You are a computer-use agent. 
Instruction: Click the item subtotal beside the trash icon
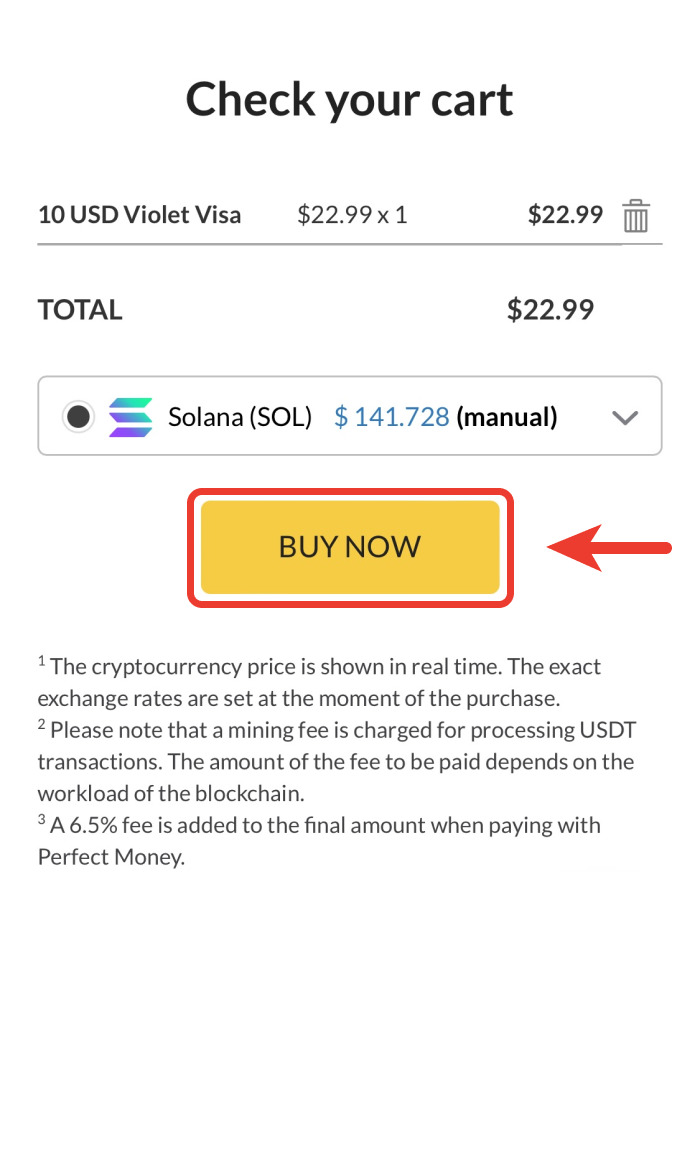[565, 215]
